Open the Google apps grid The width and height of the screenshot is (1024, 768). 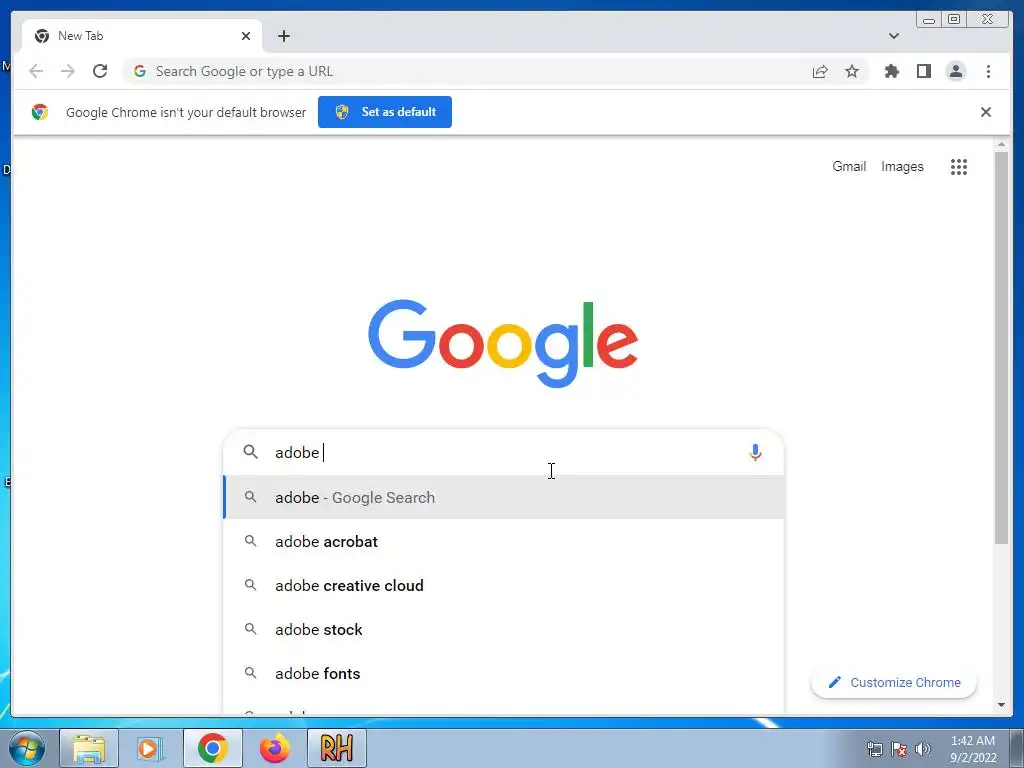click(959, 167)
